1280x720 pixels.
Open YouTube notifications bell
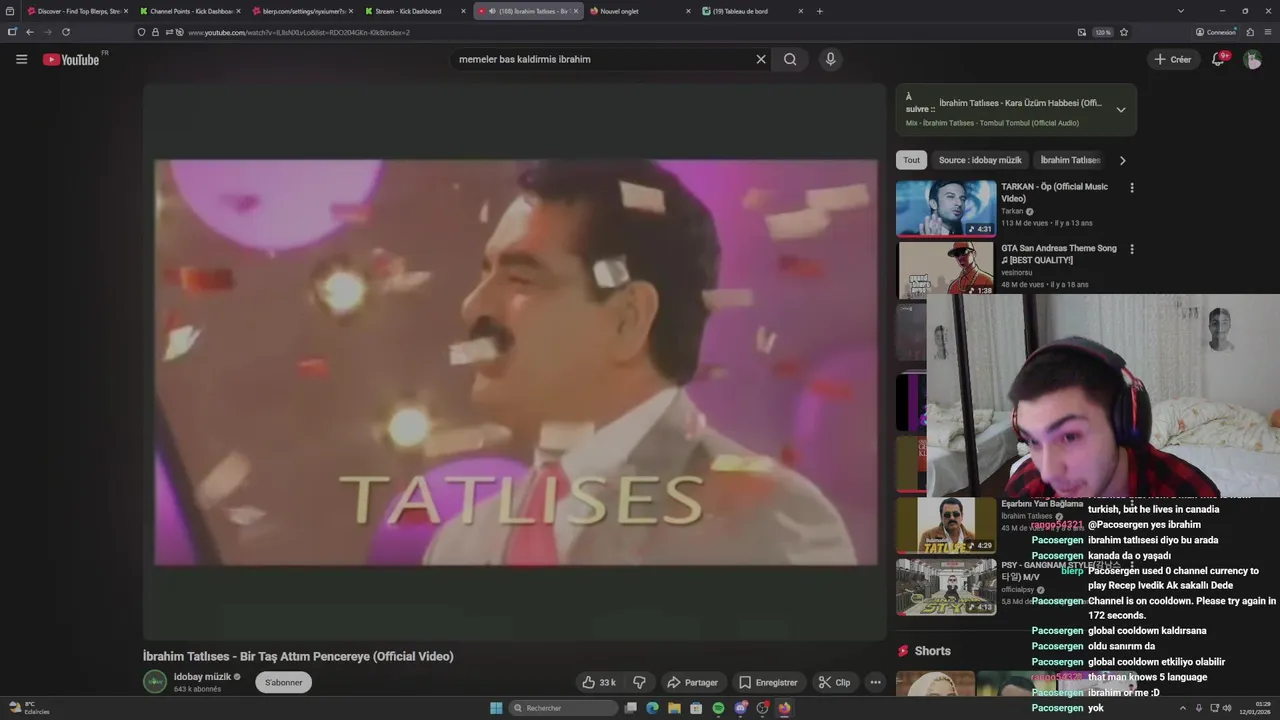point(1218,59)
